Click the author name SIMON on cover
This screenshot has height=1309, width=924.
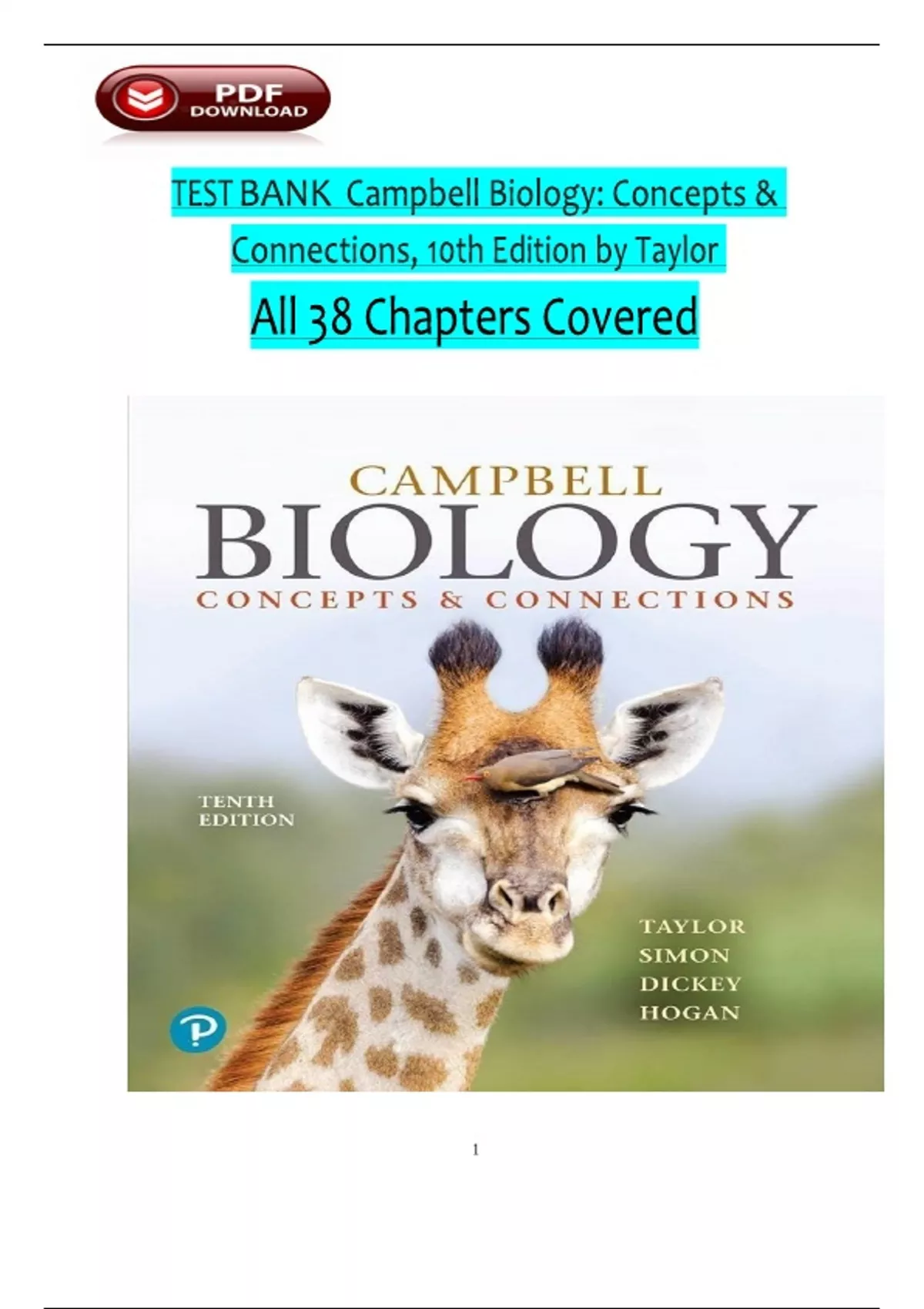pos(684,955)
